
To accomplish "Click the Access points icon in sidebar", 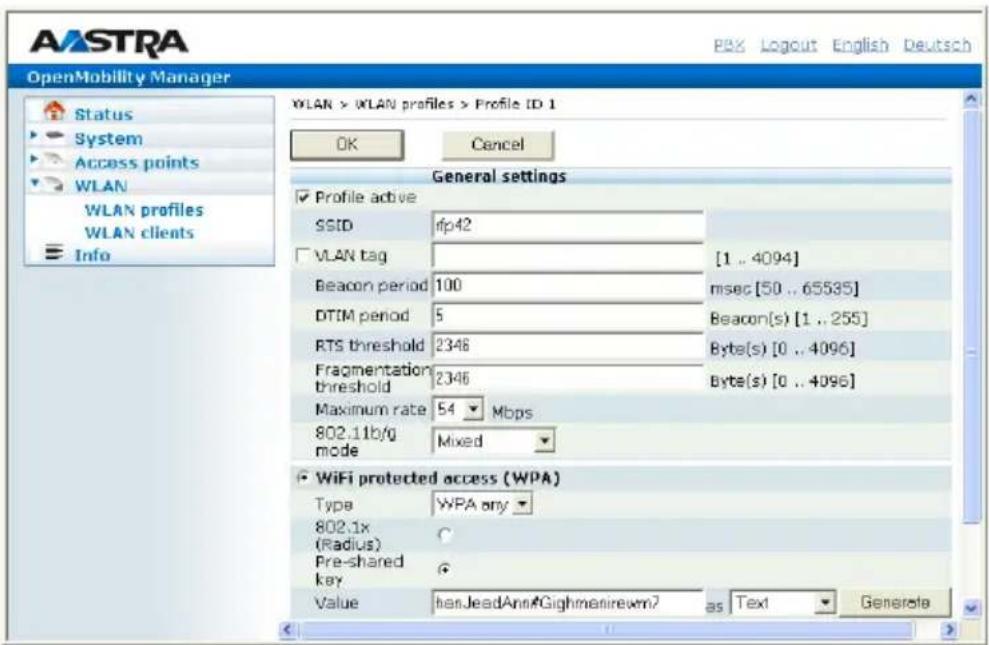I will (55, 160).
